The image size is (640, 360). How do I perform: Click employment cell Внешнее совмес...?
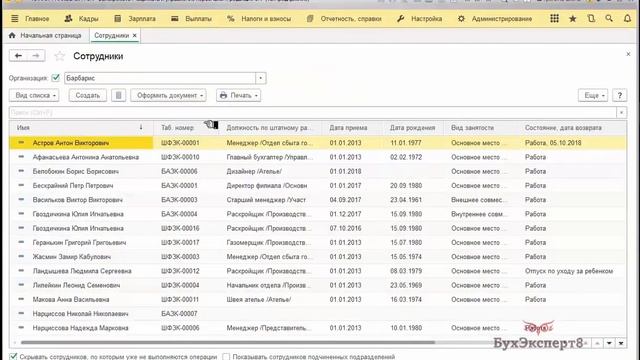[x=480, y=200]
